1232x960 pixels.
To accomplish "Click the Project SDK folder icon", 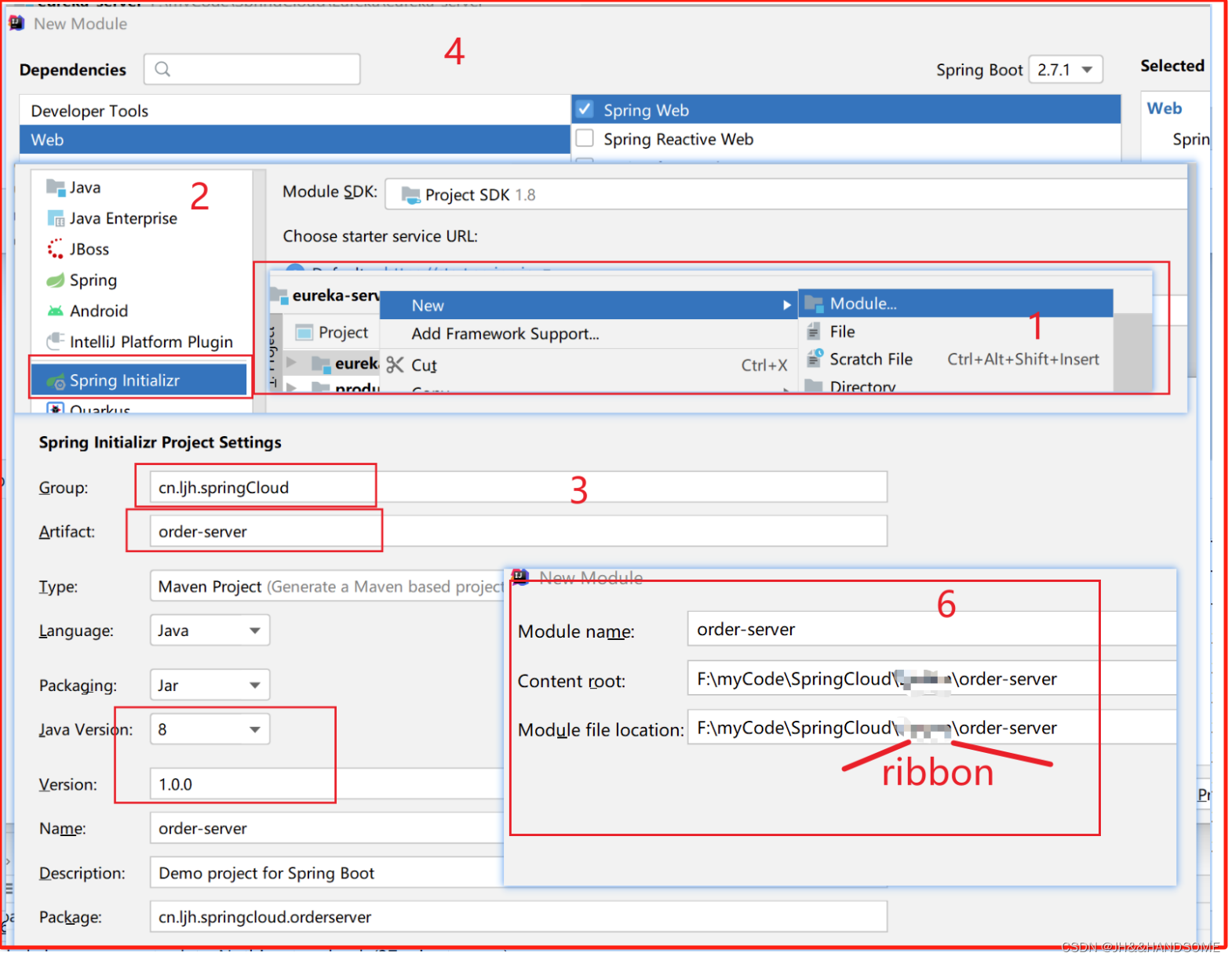I will [410, 195].
